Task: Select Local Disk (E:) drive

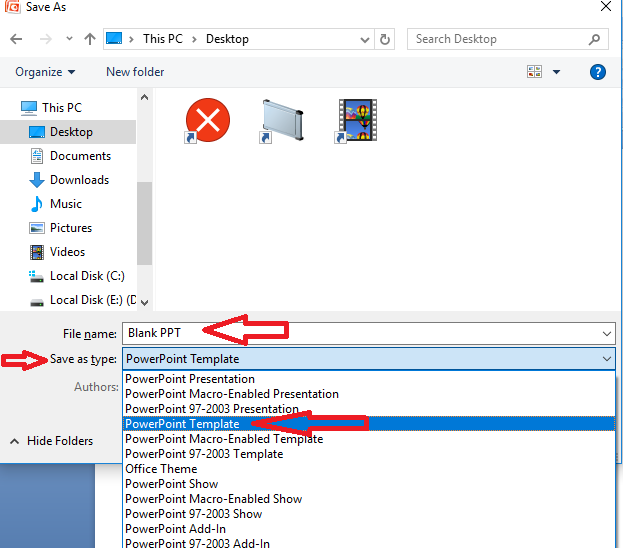Action: coord(83,300)
